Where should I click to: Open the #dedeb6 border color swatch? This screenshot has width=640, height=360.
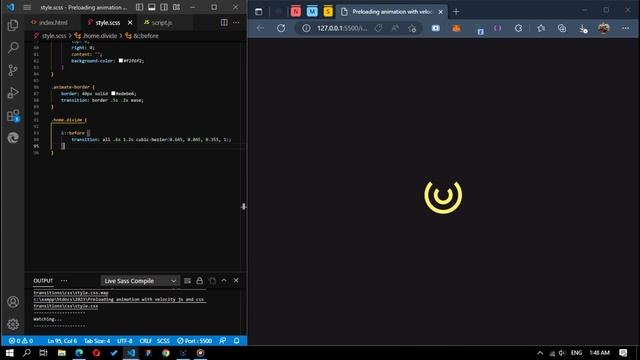[113, 93]
